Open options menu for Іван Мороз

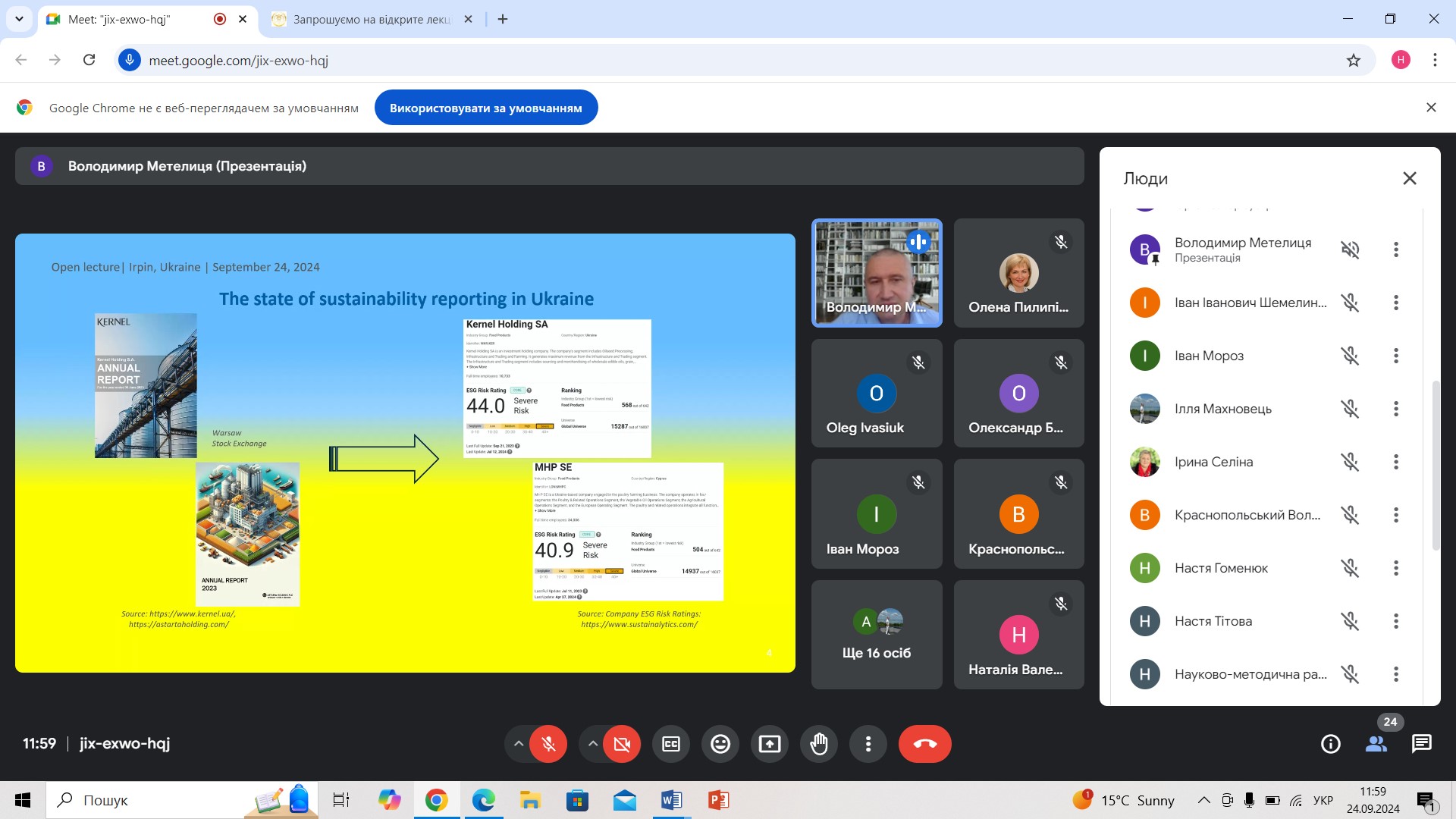[x=1396, y=356]
